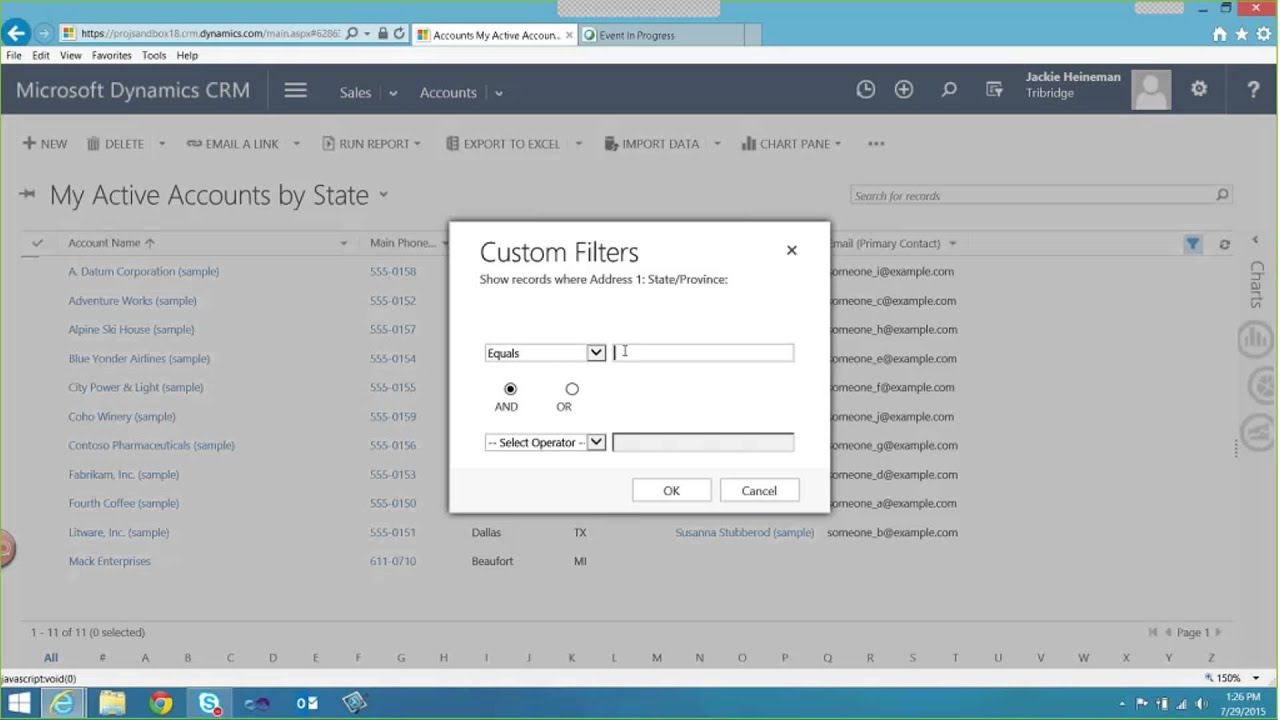1280x720 pixels.
Task: Open Skype from the taskbar
Action: tap(209, 704)
